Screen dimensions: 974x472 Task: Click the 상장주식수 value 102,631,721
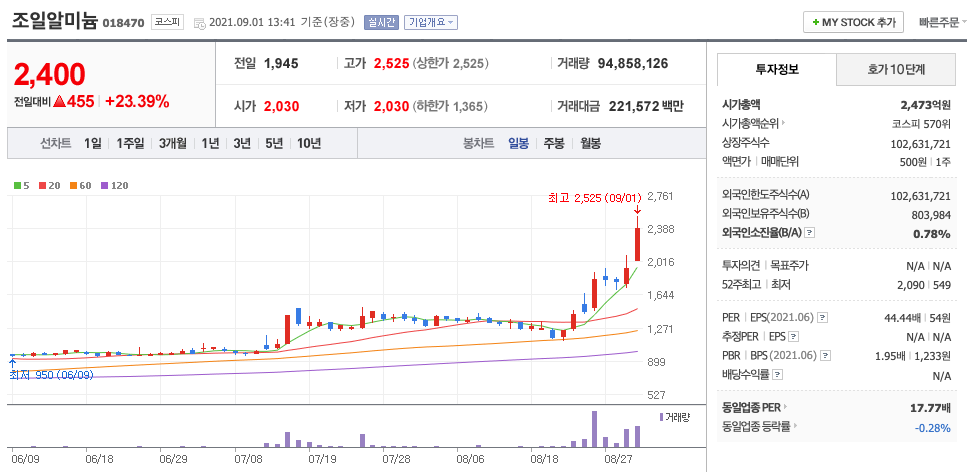pyautogui.click(x=921, y=144)
